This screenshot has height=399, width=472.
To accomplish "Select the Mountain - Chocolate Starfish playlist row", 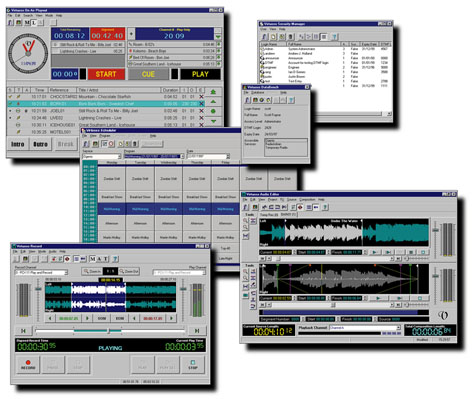I will click(106, 97).
